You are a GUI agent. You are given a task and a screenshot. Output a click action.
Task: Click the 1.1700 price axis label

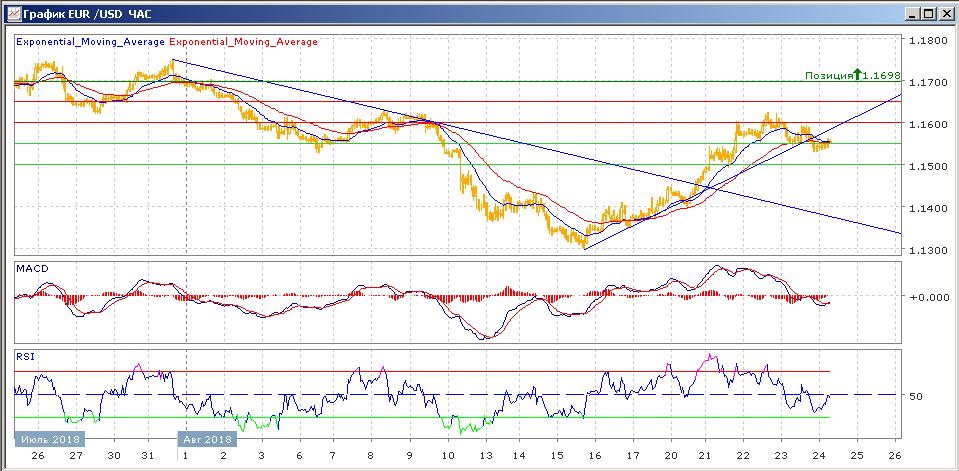tap(926, 82)
